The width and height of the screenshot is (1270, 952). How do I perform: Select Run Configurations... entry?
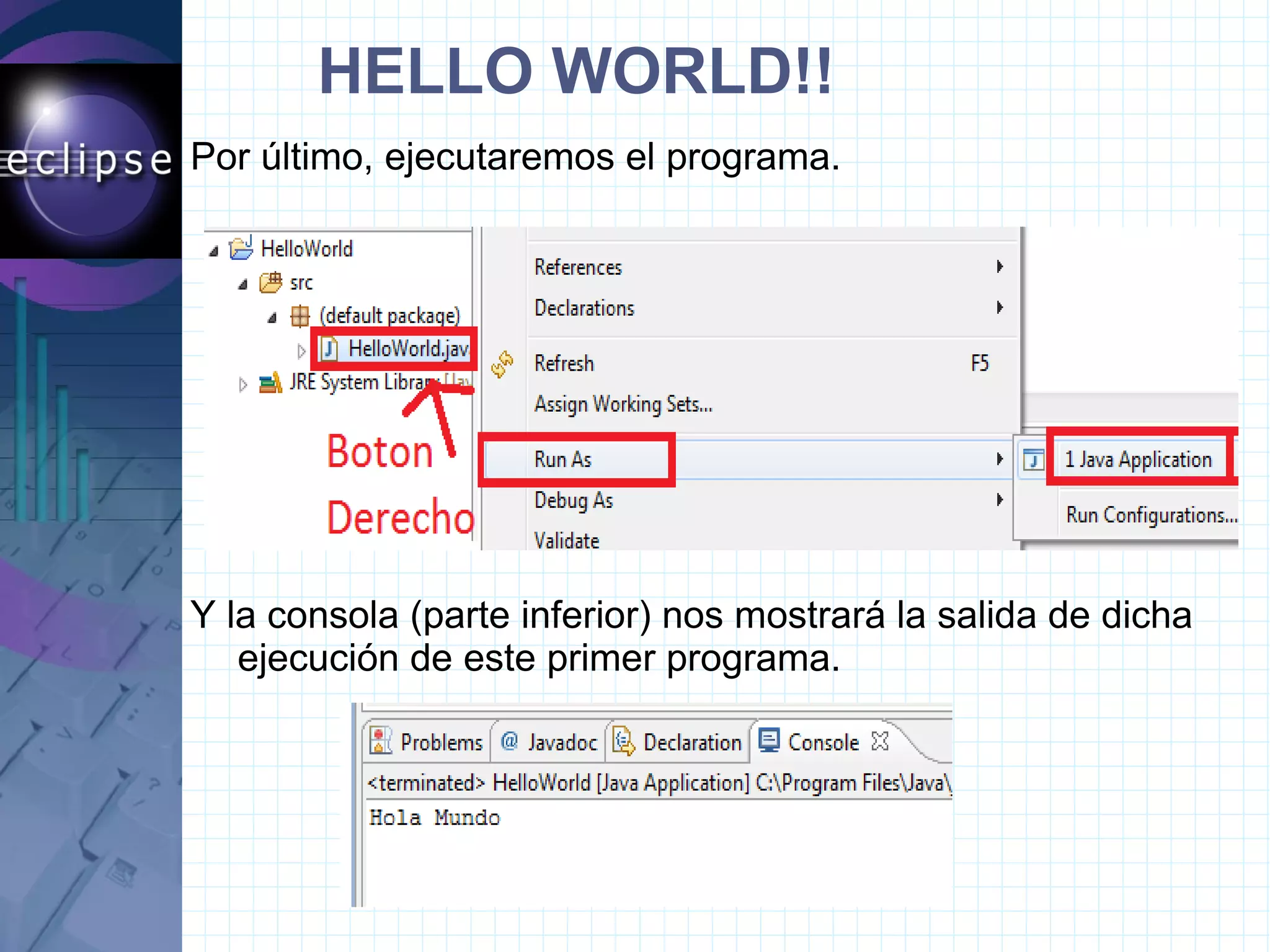(x=1151, y=515)
